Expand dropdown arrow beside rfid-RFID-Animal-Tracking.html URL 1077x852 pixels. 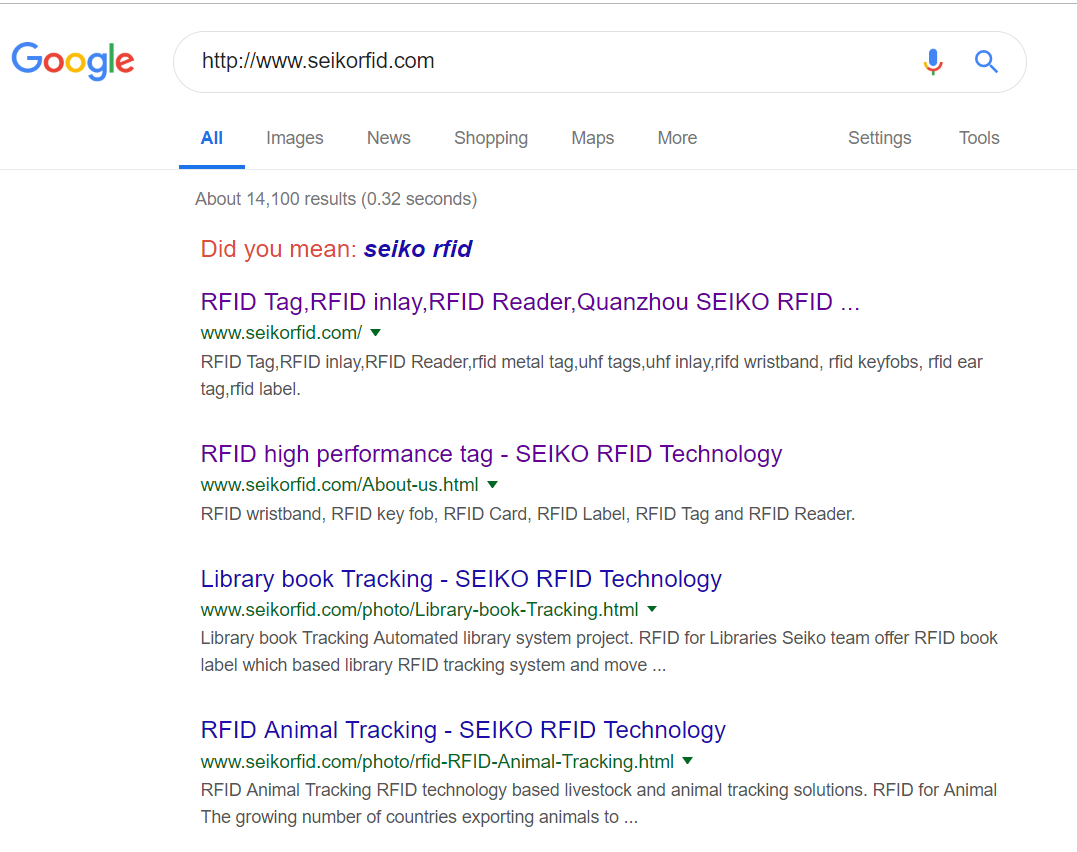point(688,761)
